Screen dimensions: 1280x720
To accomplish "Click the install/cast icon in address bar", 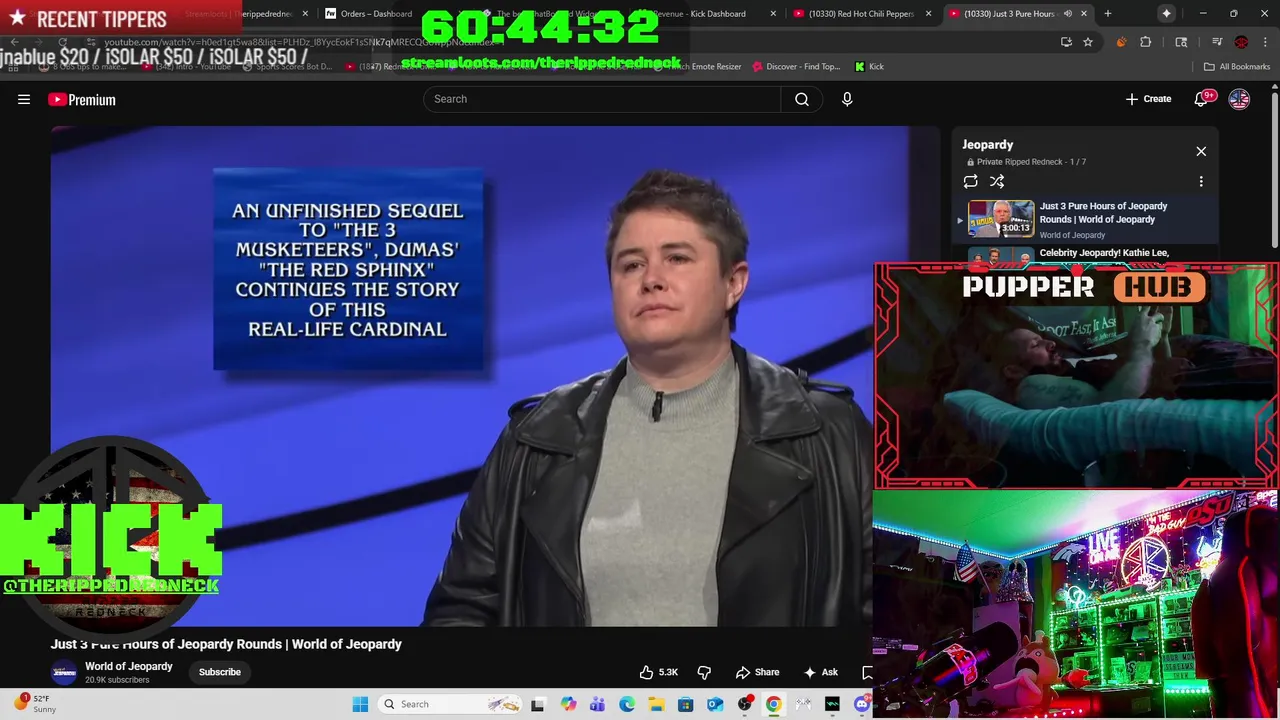I will [1066, 42].
